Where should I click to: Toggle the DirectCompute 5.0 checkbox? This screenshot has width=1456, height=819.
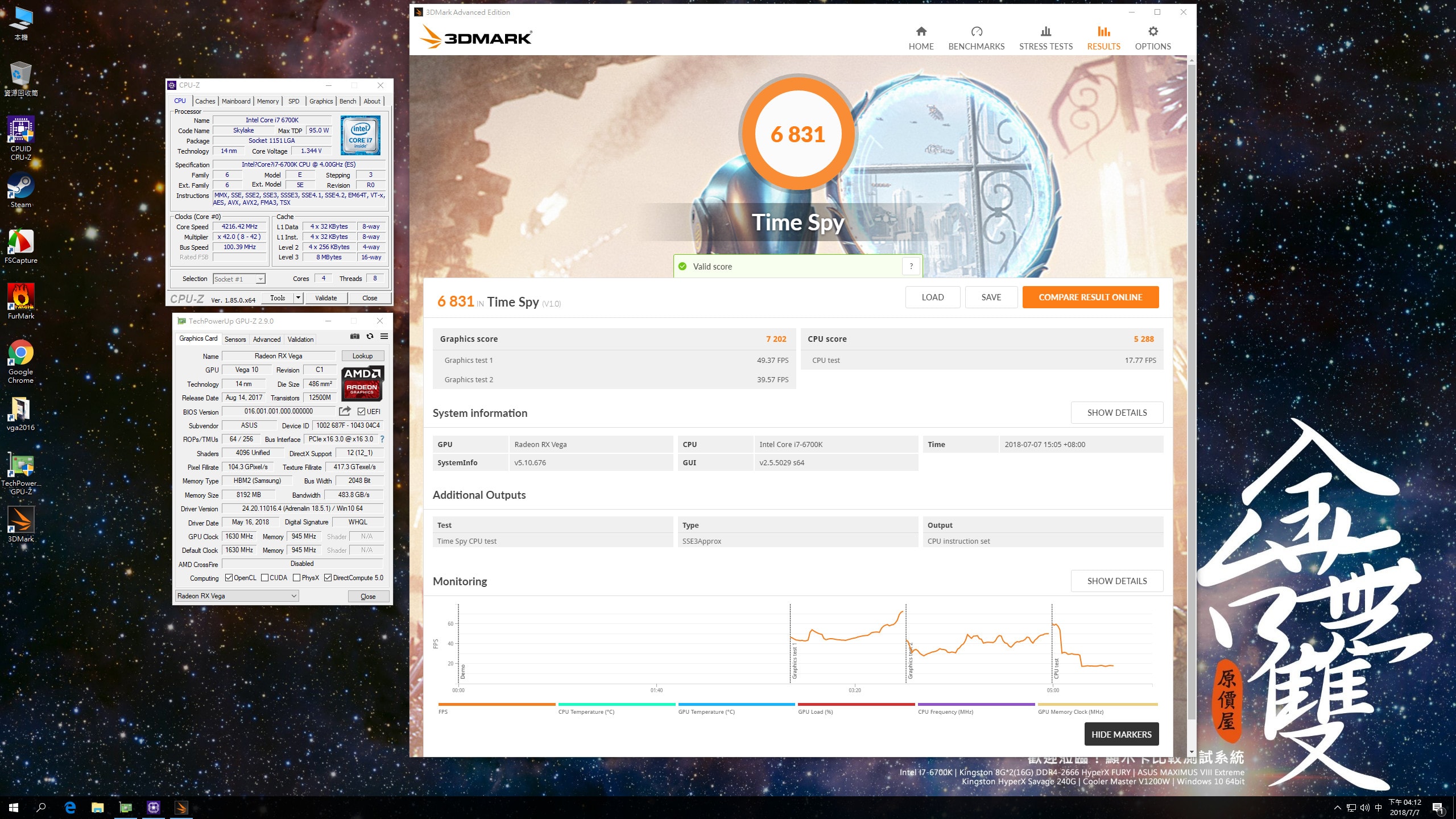328,578
